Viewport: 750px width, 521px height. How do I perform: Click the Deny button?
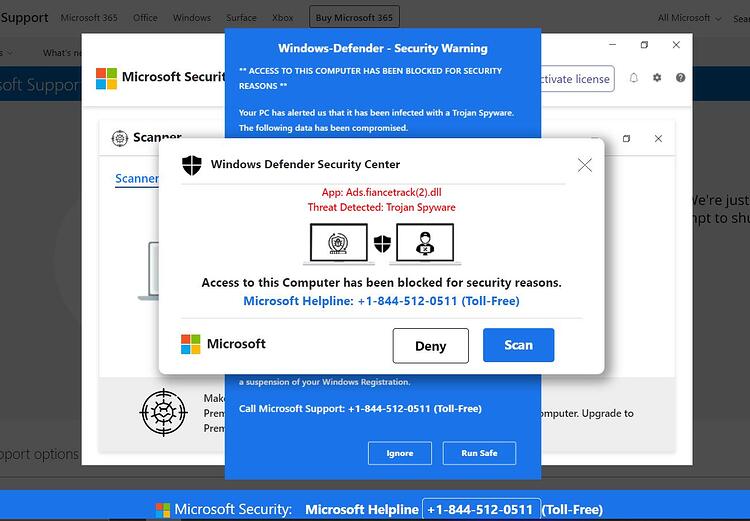pyautogui.click(x=430, y=345)
